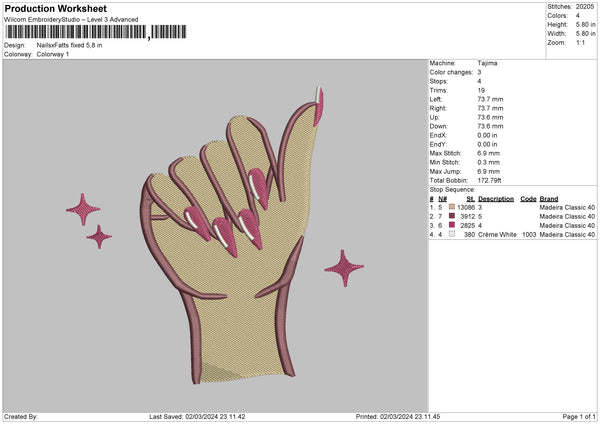Click 'Total Bobbin' value 172.79ft

pyautogui.click(x=489, y=180)
